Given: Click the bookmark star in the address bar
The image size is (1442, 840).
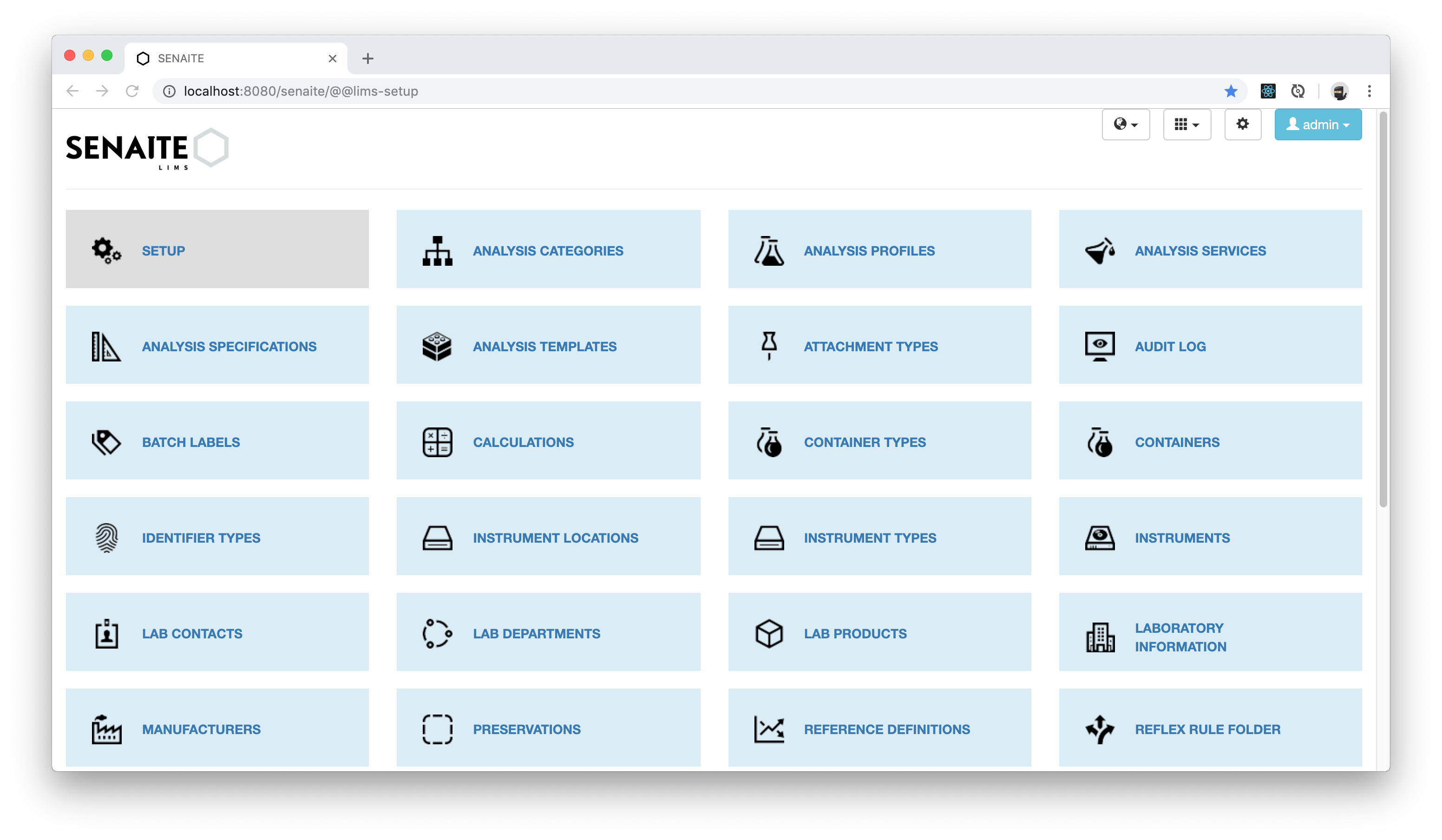Looking at the screenshot, I should pyautogui.click(x=1231, y=91).
